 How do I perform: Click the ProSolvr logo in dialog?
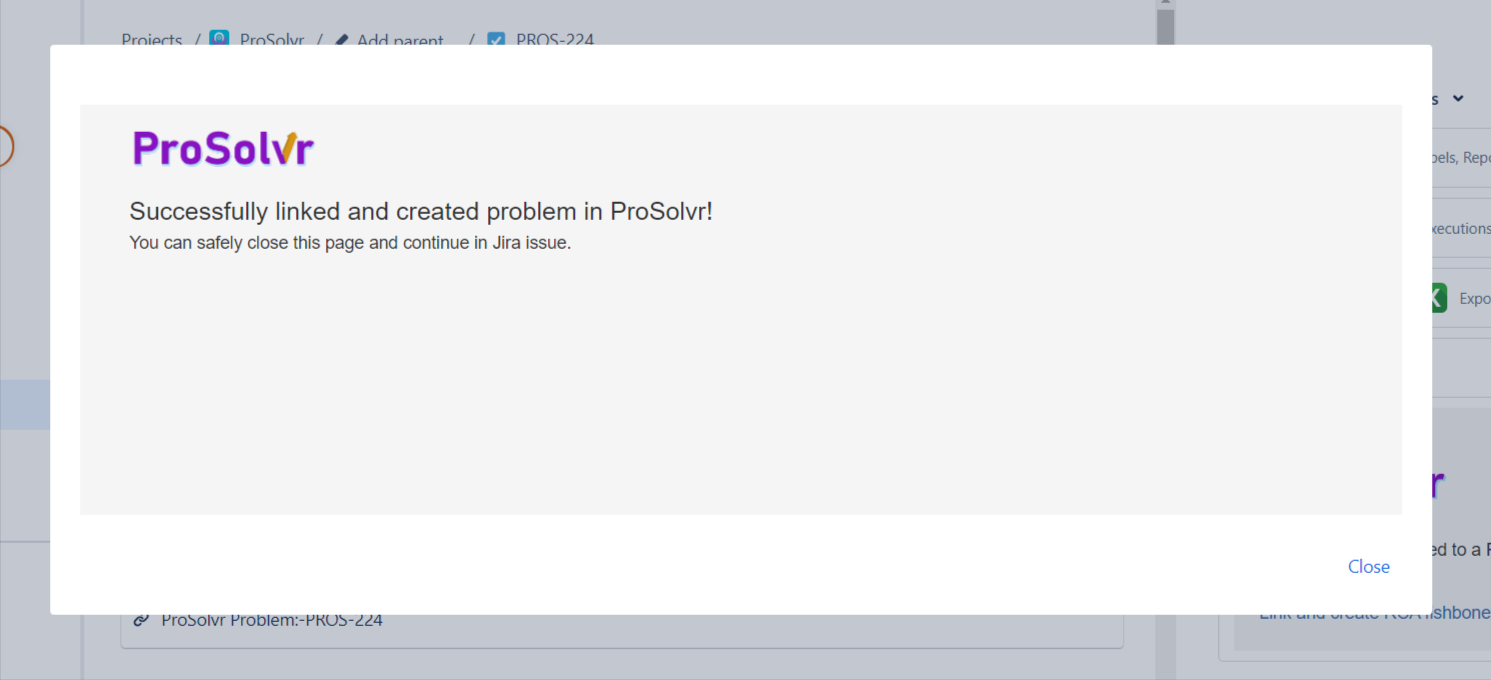223,148
